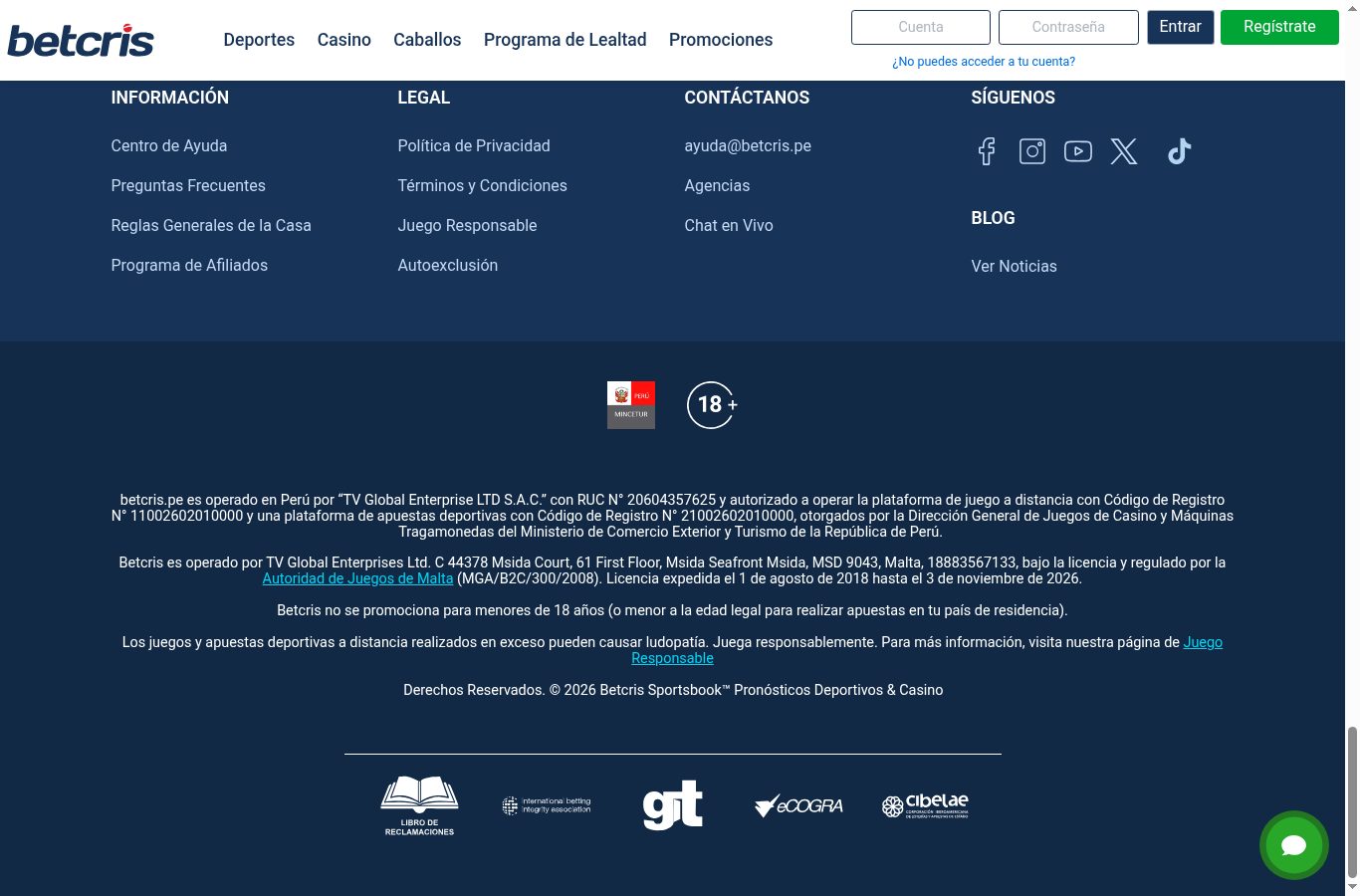Open Reglas Generales de la Casa
The image size is (1360, 896).
(211, 225)
